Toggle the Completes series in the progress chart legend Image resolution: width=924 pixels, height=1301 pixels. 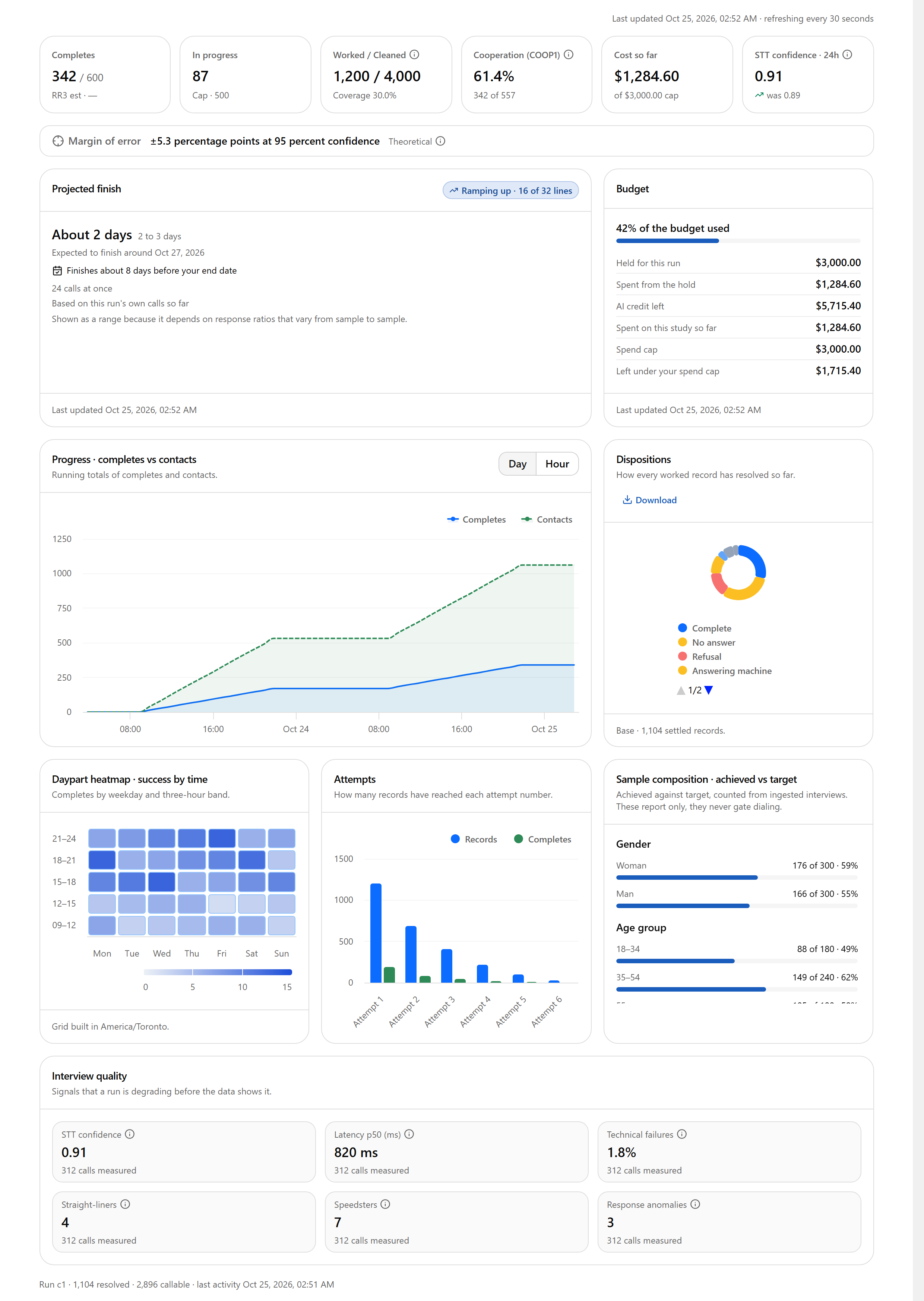point(476,520)
